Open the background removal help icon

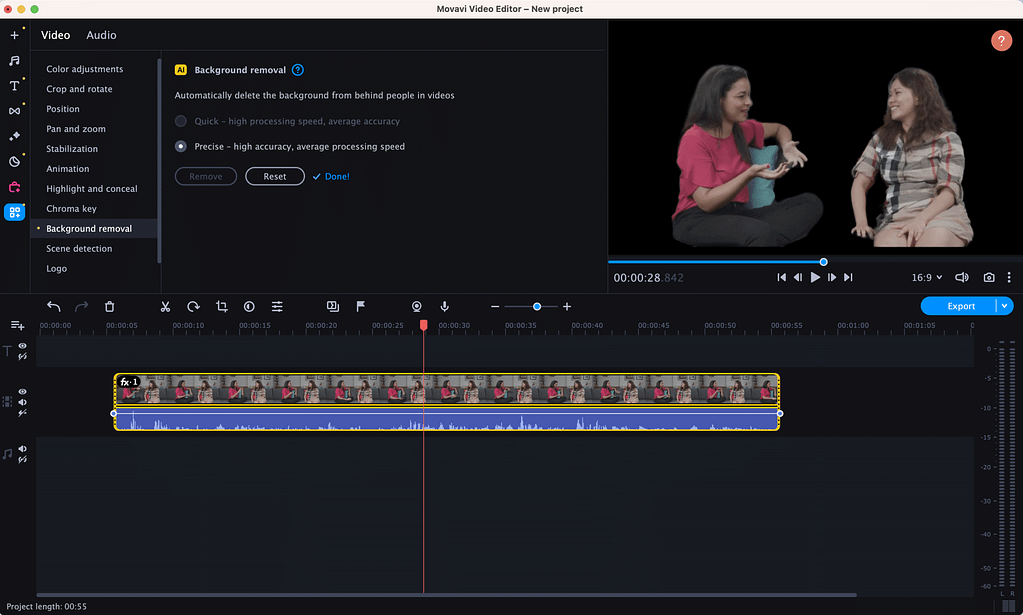point(297,70)
